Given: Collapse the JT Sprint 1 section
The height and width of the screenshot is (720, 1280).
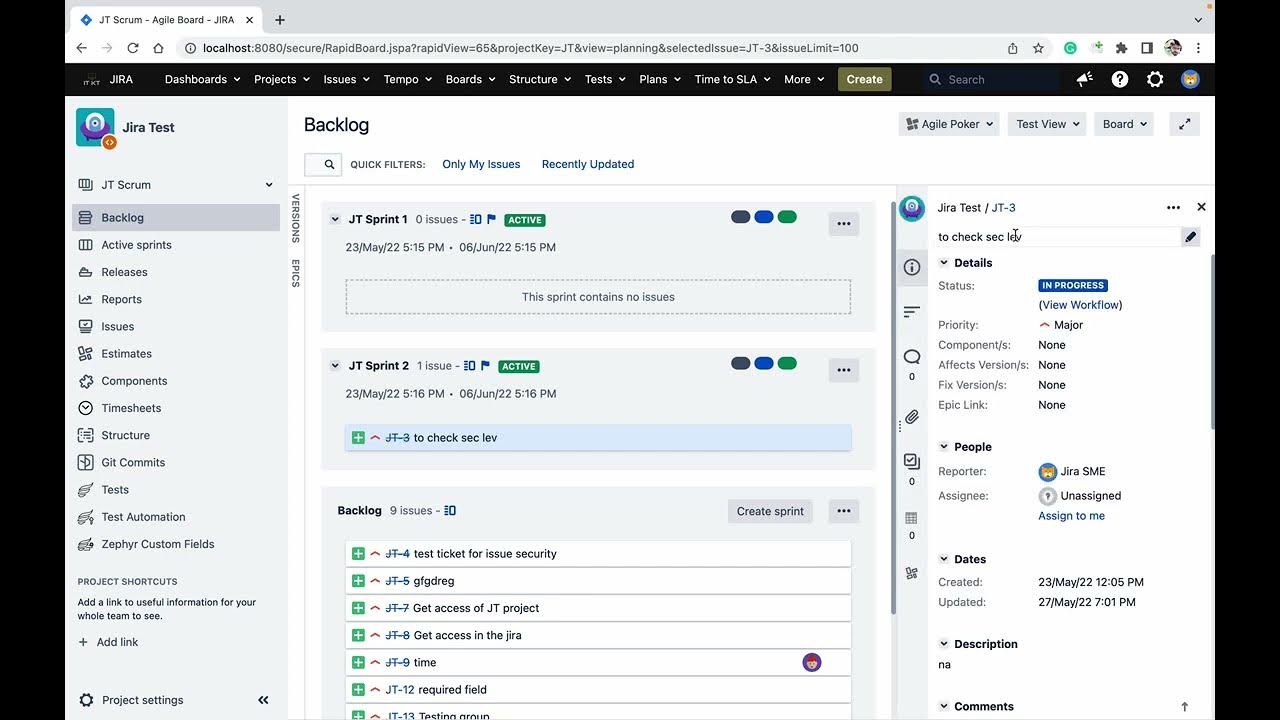Looking at the screenshot, I should point(335,219).
